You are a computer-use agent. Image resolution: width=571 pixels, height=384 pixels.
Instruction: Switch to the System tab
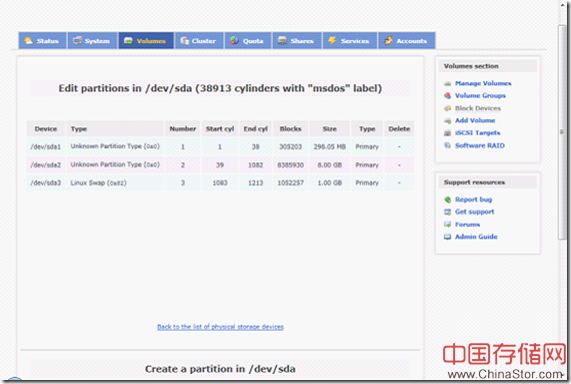[92, 40]
